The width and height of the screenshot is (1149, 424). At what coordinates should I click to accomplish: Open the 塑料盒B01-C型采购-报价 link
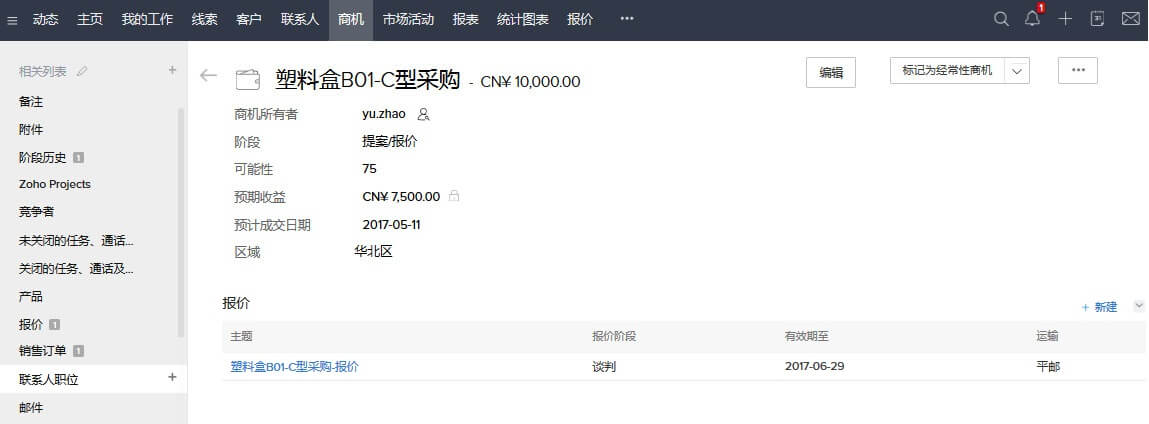[295, 366]
